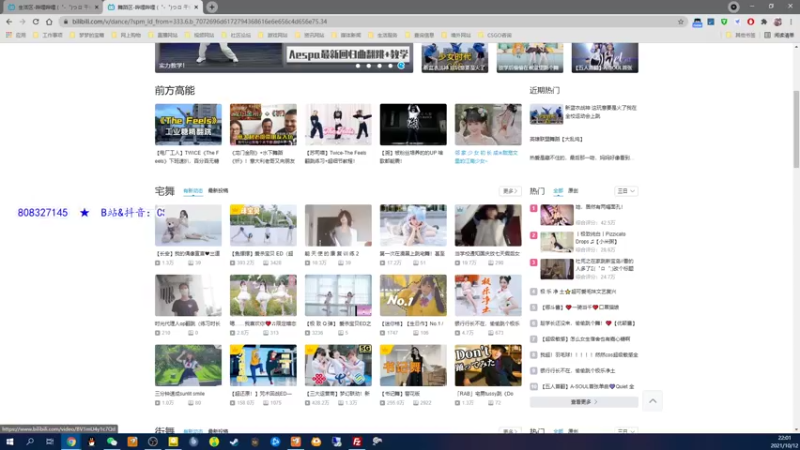Click the 前方高能 section heading
This screenshot has width=800, height=450.
point(175,90)
